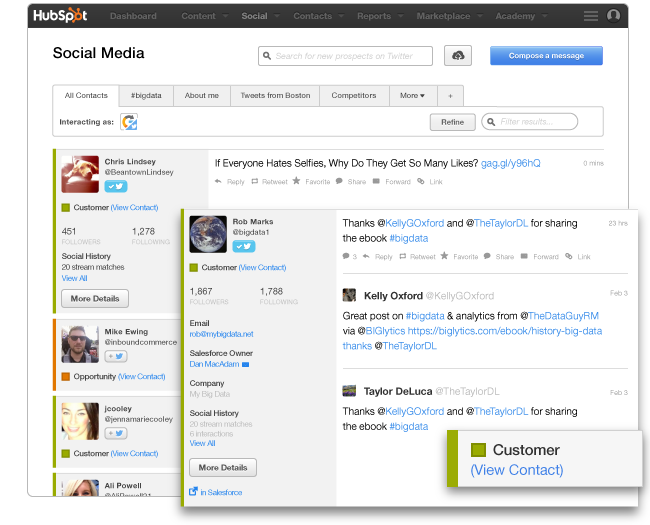Open the View Contact link in Customer callout
This screenshot has width=650, height=525.
tap(517, 470)
